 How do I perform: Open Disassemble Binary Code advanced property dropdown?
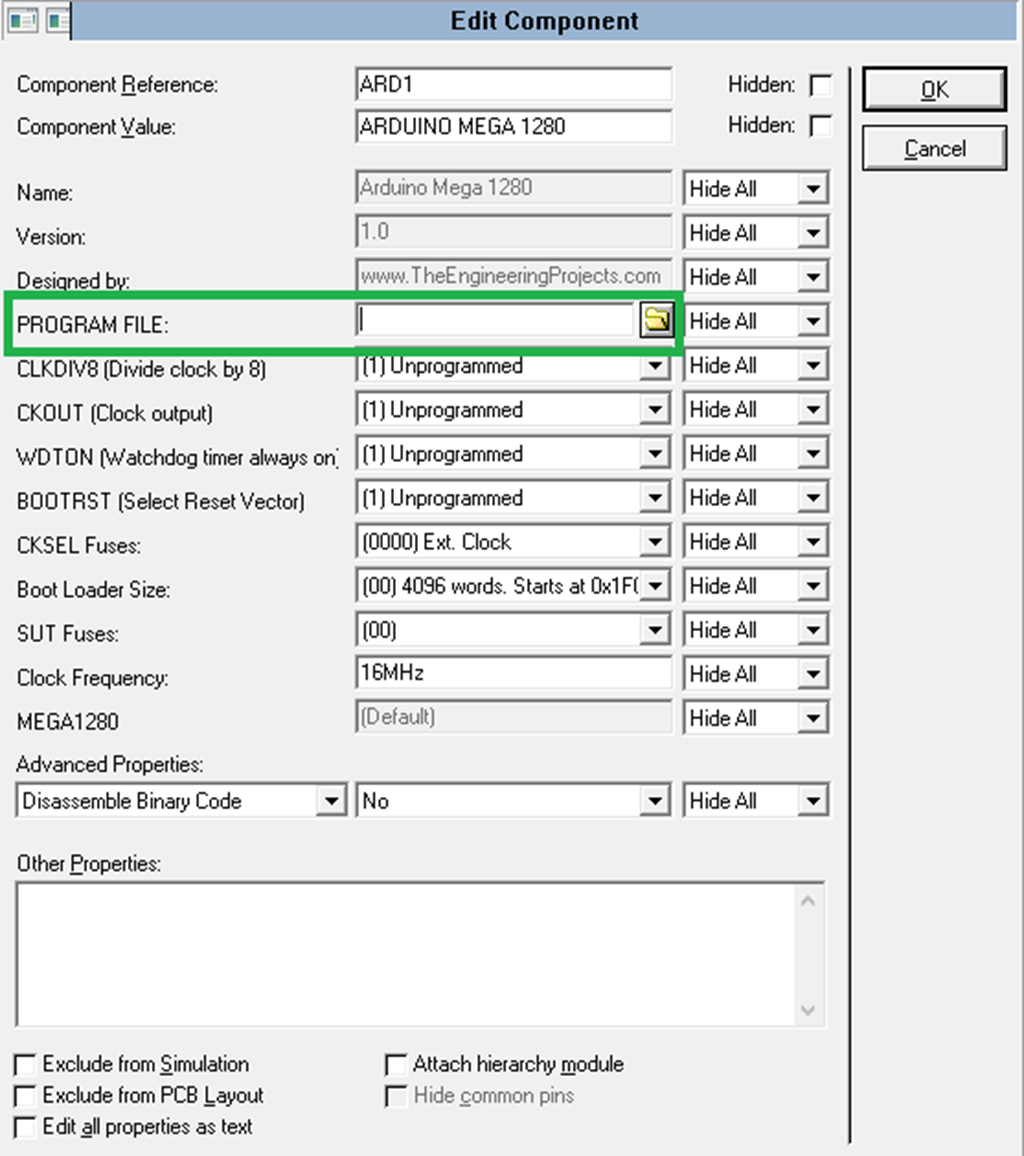pos(331,801)
